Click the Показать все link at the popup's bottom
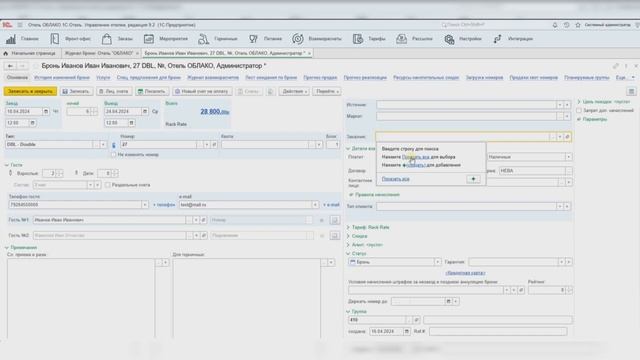Viewport: 640px width, 360px height. 396,179
